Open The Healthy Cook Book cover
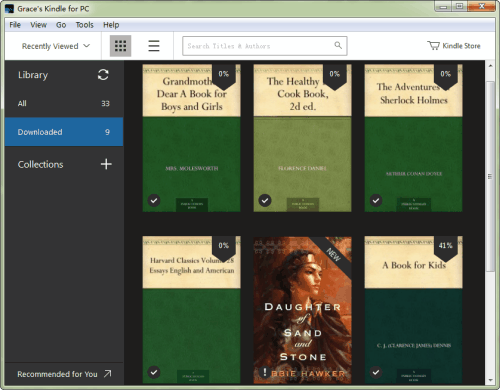Viewport: 500px width, 390px height. coord(302,138)
